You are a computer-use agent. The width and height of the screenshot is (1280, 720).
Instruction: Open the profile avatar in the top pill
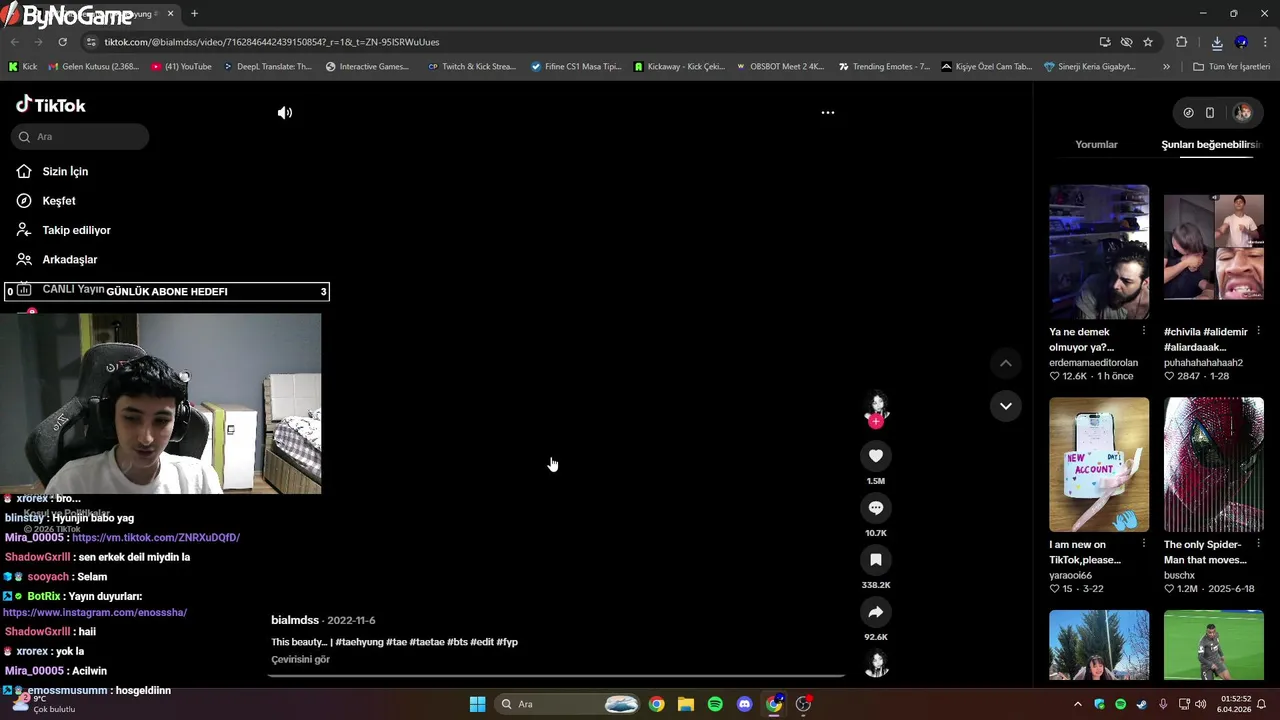(x=1242, y=113)
